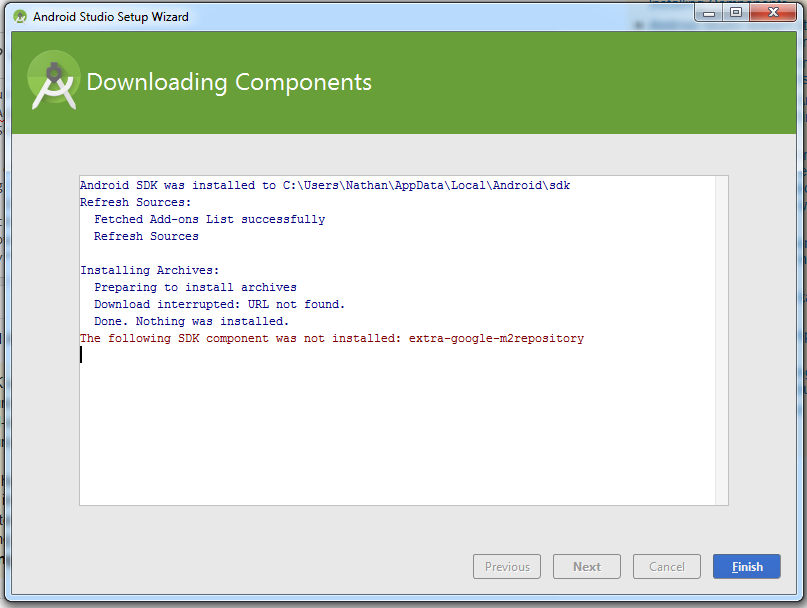Click 'Fetched Add-ons List successfully' line
Screen dimensions: 807x608
(x=209, y=219)
